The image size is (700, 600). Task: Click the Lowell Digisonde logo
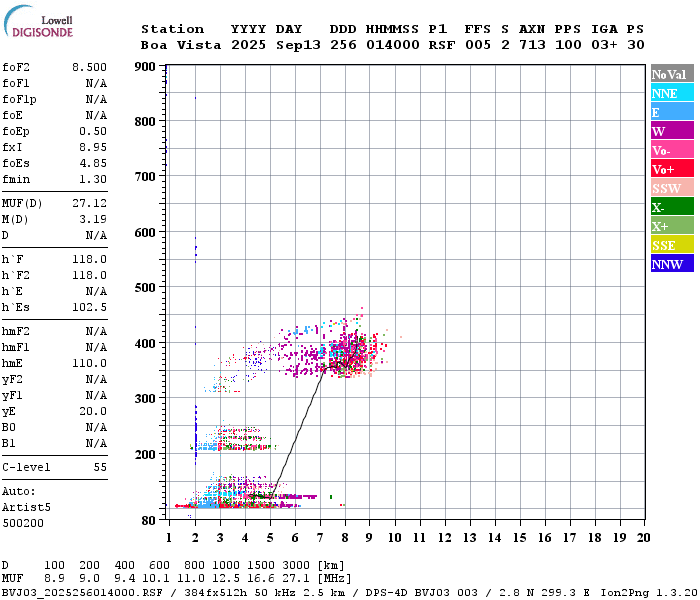pos(38,22)
